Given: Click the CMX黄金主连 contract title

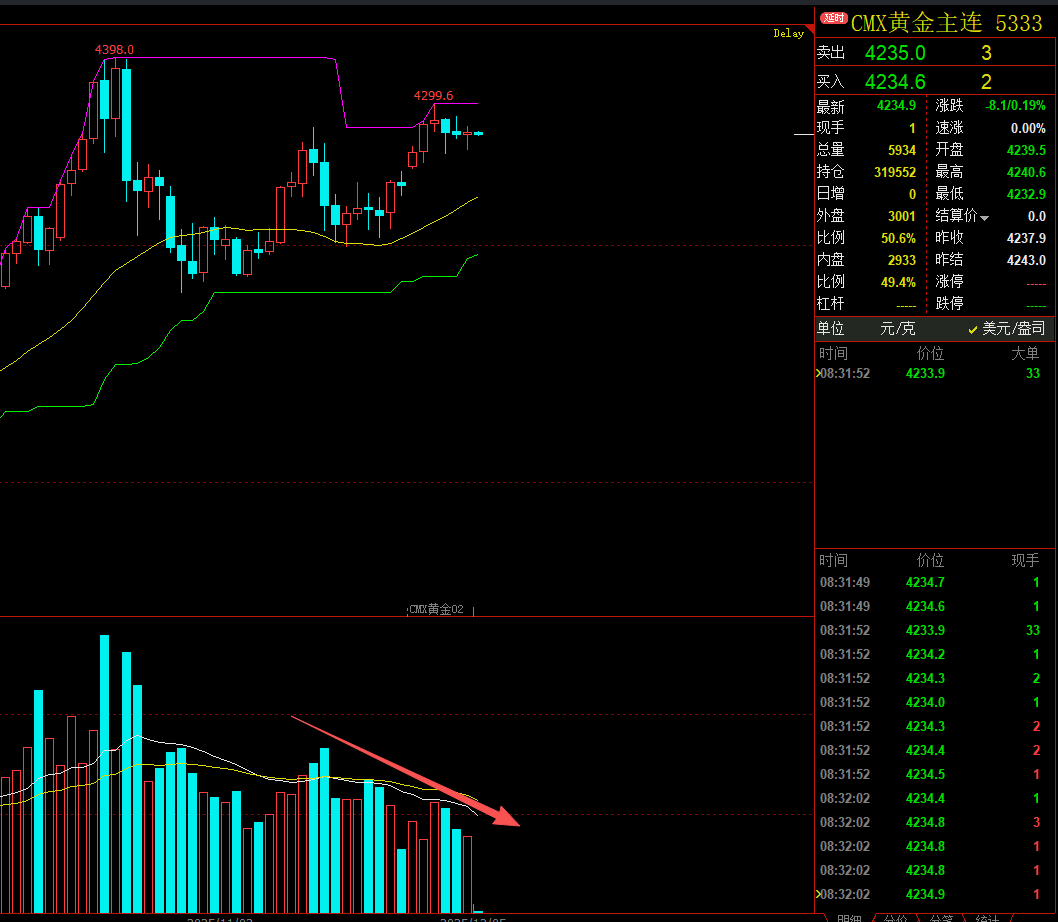Looking at the screenshot, I should point(917,22).
